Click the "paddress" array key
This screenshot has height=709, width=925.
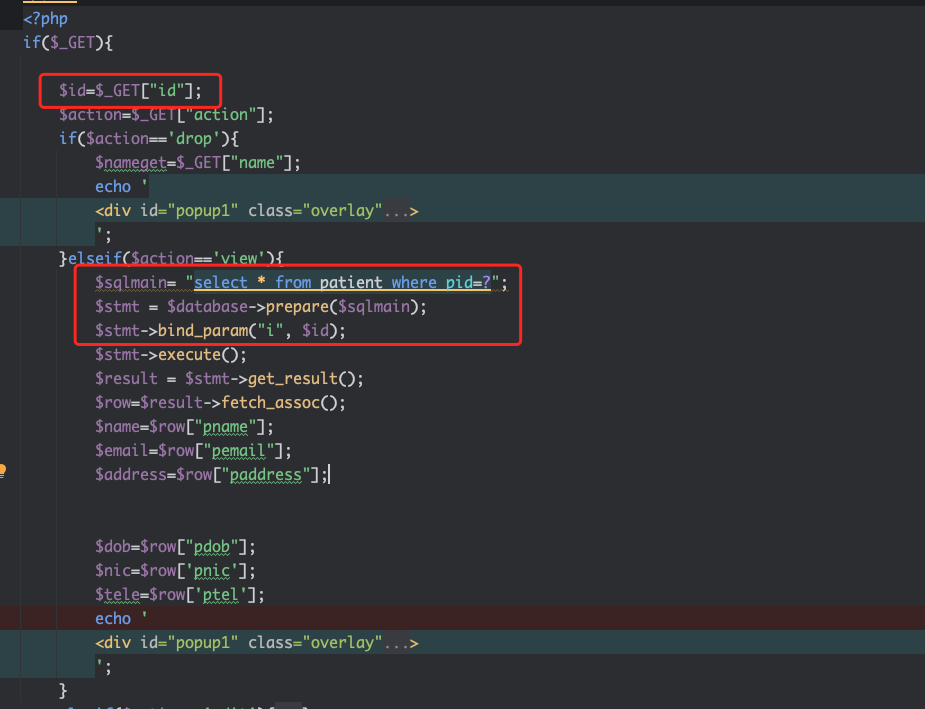pyautogui.click(x=265, y=475)
